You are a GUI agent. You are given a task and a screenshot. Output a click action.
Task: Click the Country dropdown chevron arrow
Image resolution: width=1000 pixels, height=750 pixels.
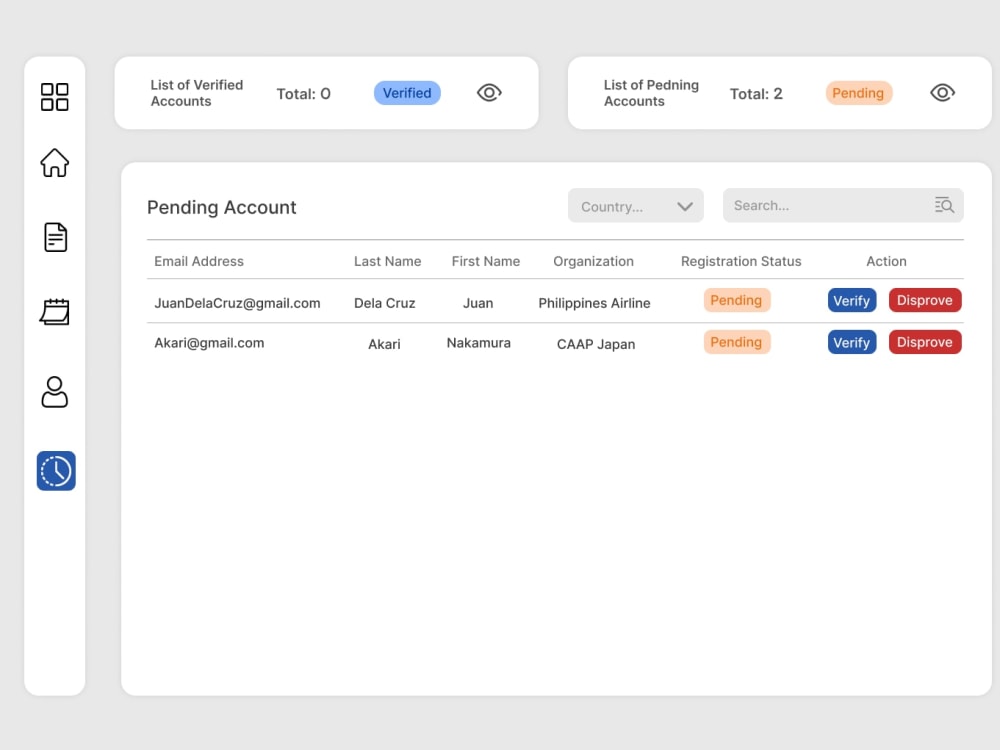click(685, 207)
